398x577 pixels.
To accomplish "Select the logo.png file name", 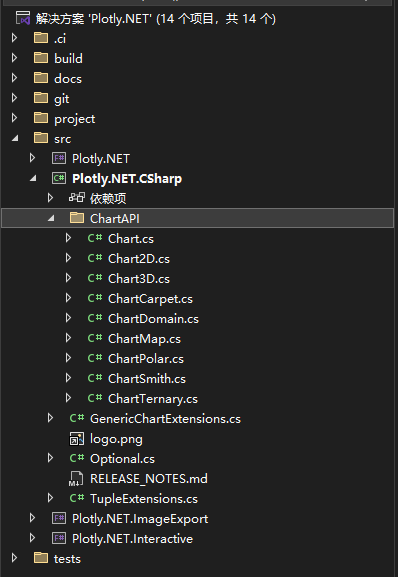I will (116, 439).
